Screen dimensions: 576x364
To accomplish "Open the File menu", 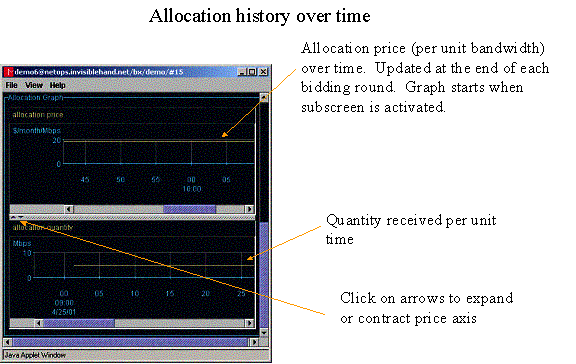I will pyautogui.click(x=11, y=85).
